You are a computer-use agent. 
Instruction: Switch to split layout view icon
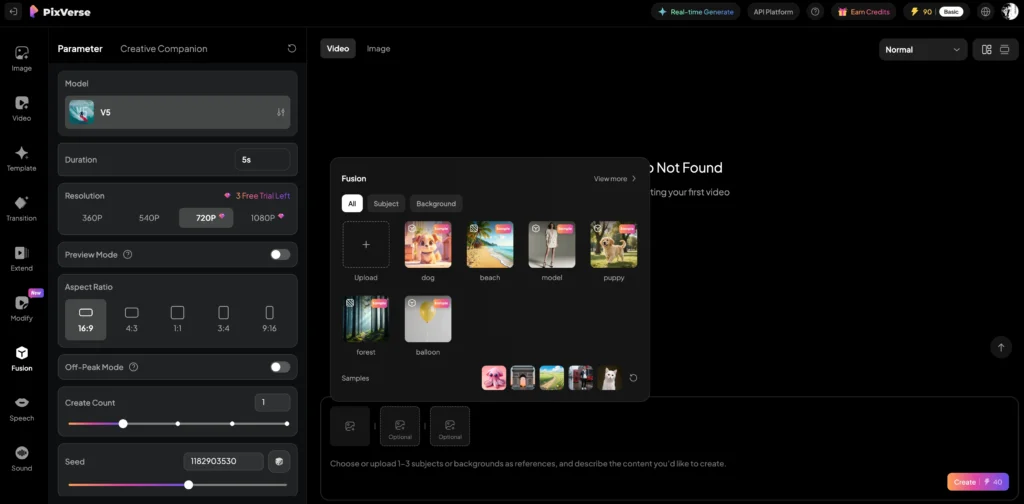(x=986, y=50)
